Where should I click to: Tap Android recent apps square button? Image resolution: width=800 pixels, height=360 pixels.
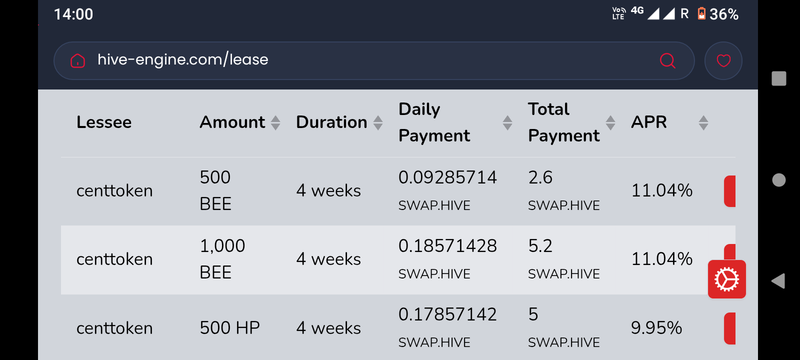pyautogui.click(x=779, y=79)
